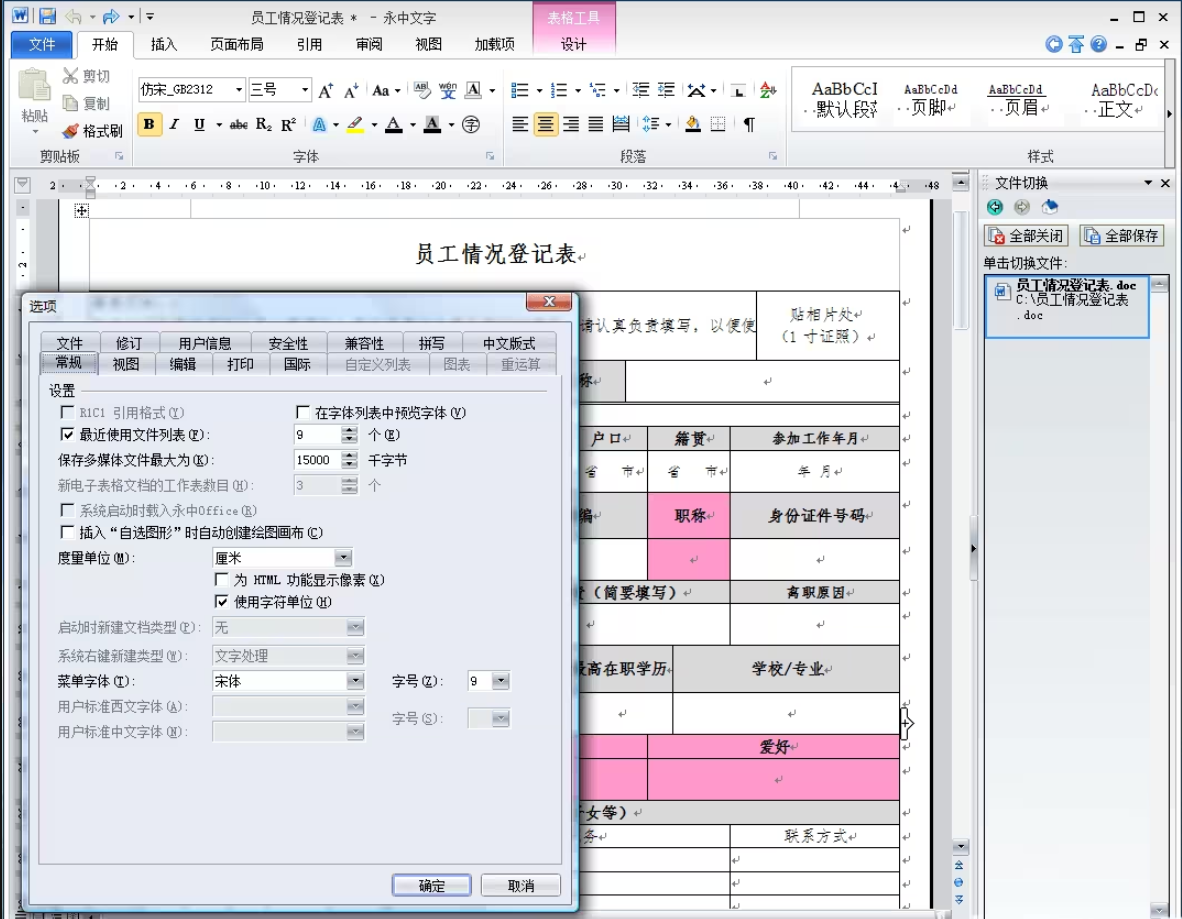Toggle Underline formatting button
The image size is (1182, 919).
click(199, 124)
